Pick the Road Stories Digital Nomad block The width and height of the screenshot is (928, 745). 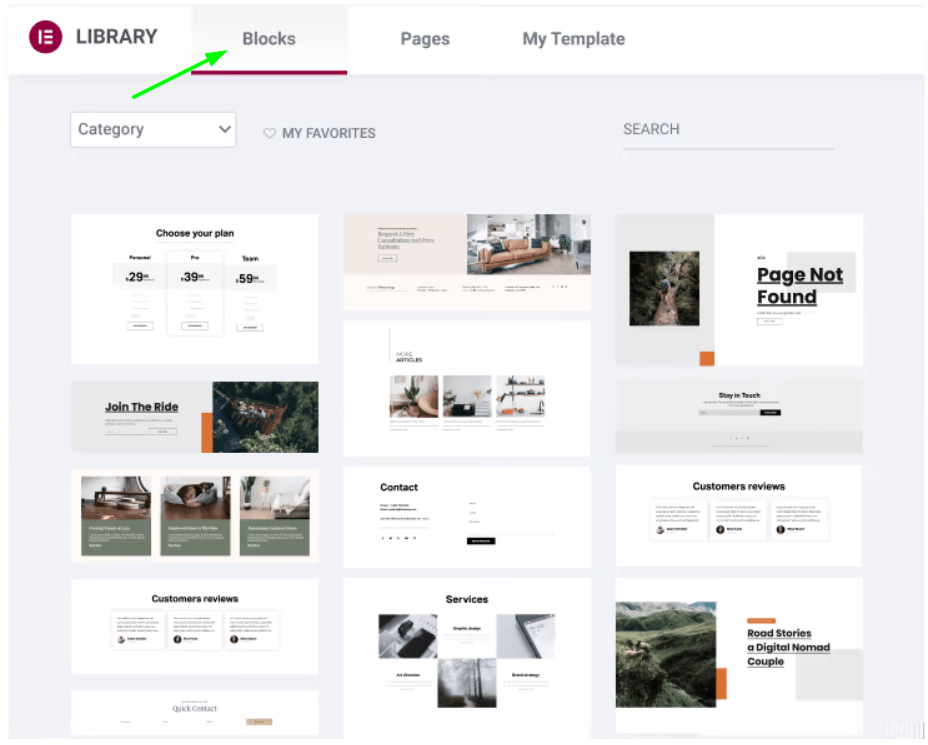pyautogui.click(x=739, y=655)
